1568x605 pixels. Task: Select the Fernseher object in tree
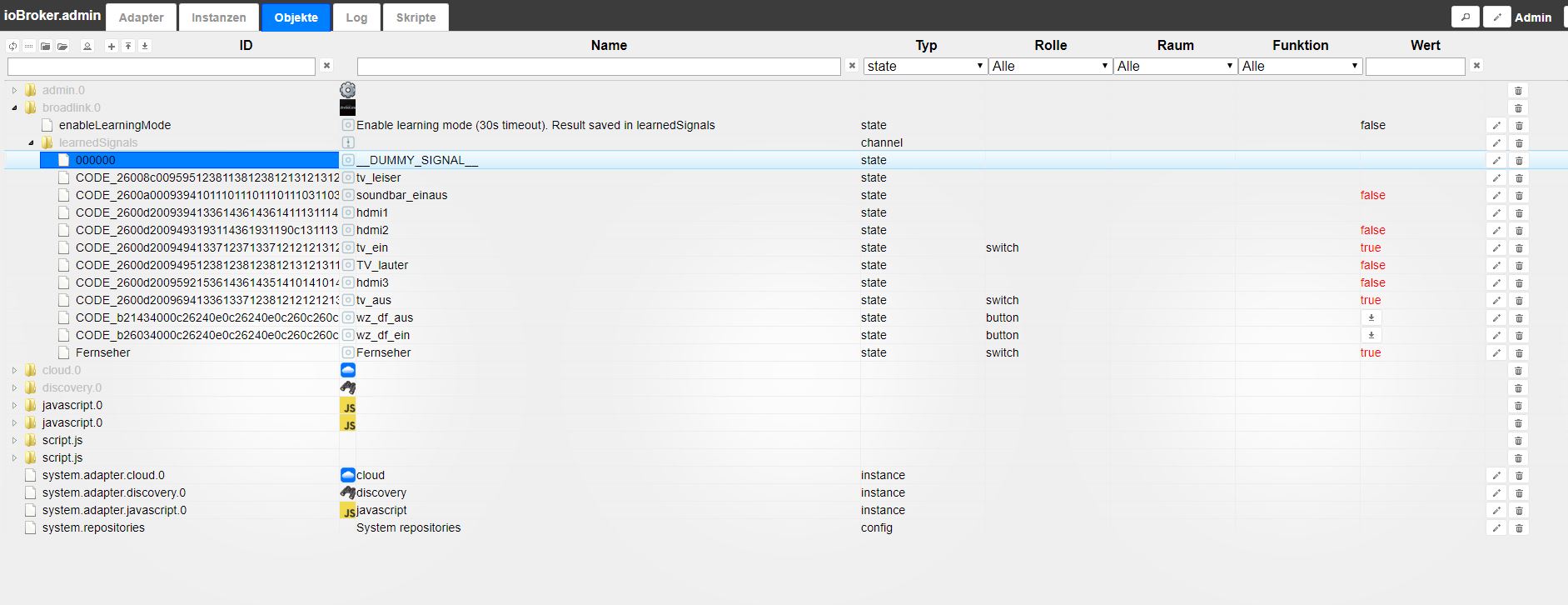click(x=103, y=352)
